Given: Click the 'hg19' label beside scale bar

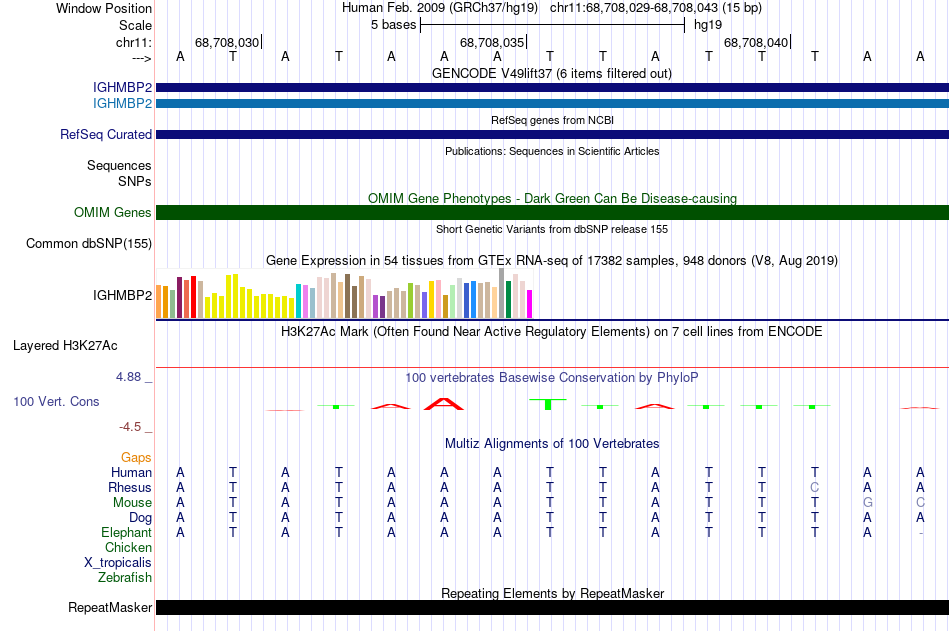Looking at the screenshot, I should (708, 25).
